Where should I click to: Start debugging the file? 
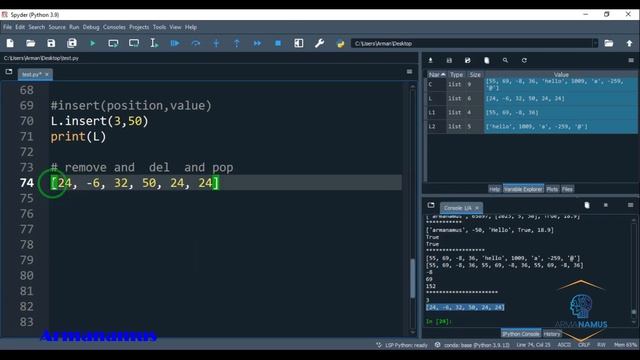tap(175, 43)
